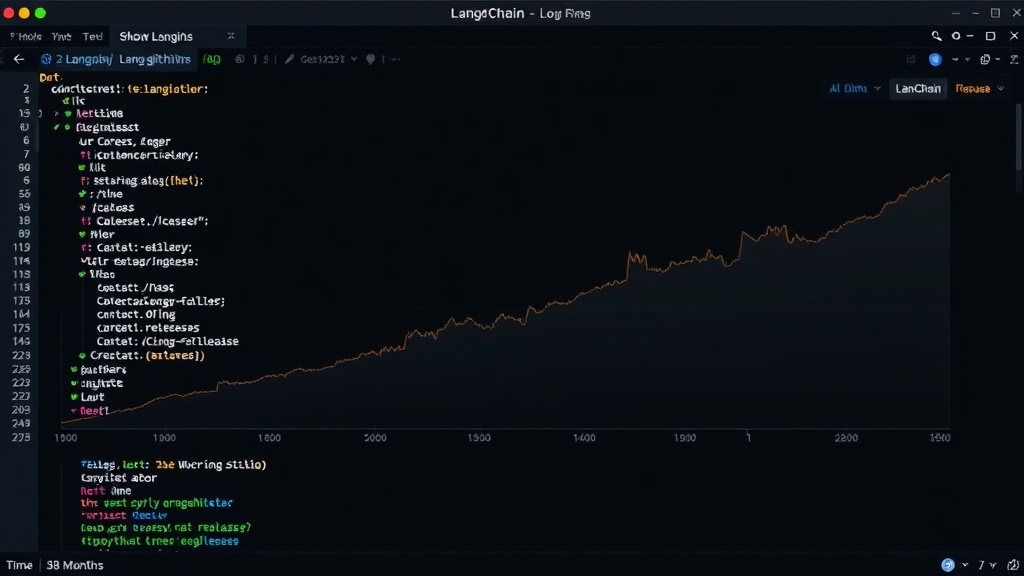Screen dimensions: 1024x576
Task: Click the pencil edit icon in toolbar
Action: 290,59
